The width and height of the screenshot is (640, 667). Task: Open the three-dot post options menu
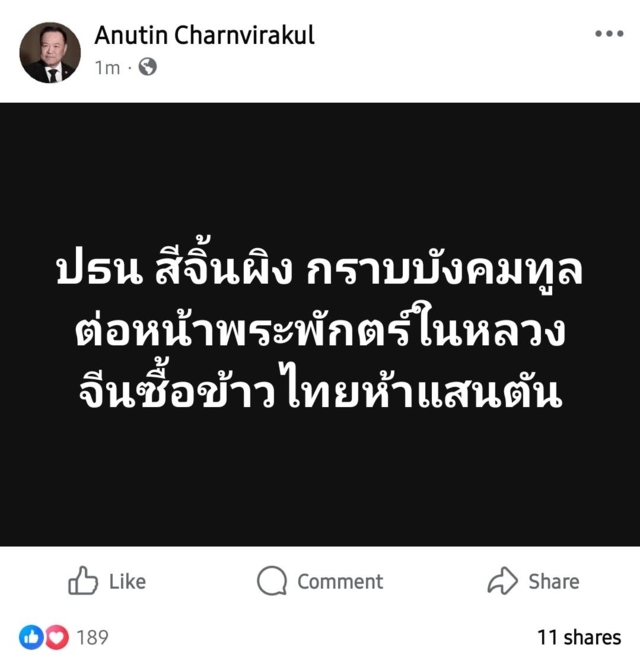[609, 34]
